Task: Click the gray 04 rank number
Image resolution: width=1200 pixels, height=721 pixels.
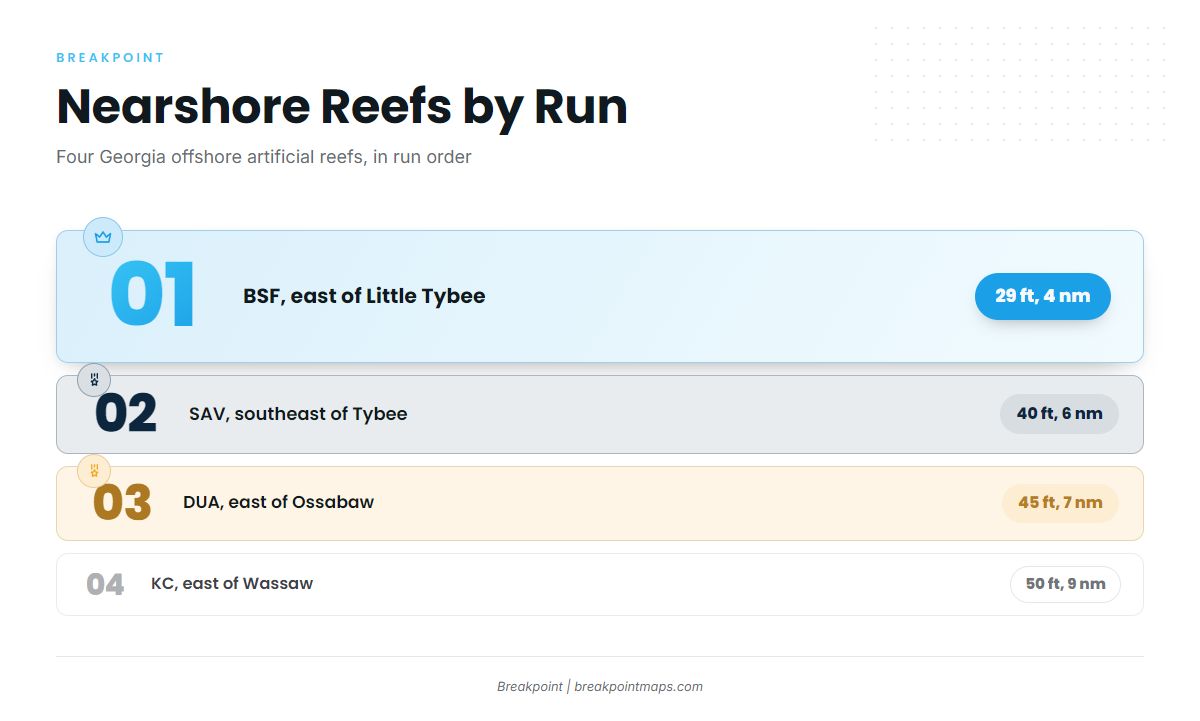Action: click(105, 584)
